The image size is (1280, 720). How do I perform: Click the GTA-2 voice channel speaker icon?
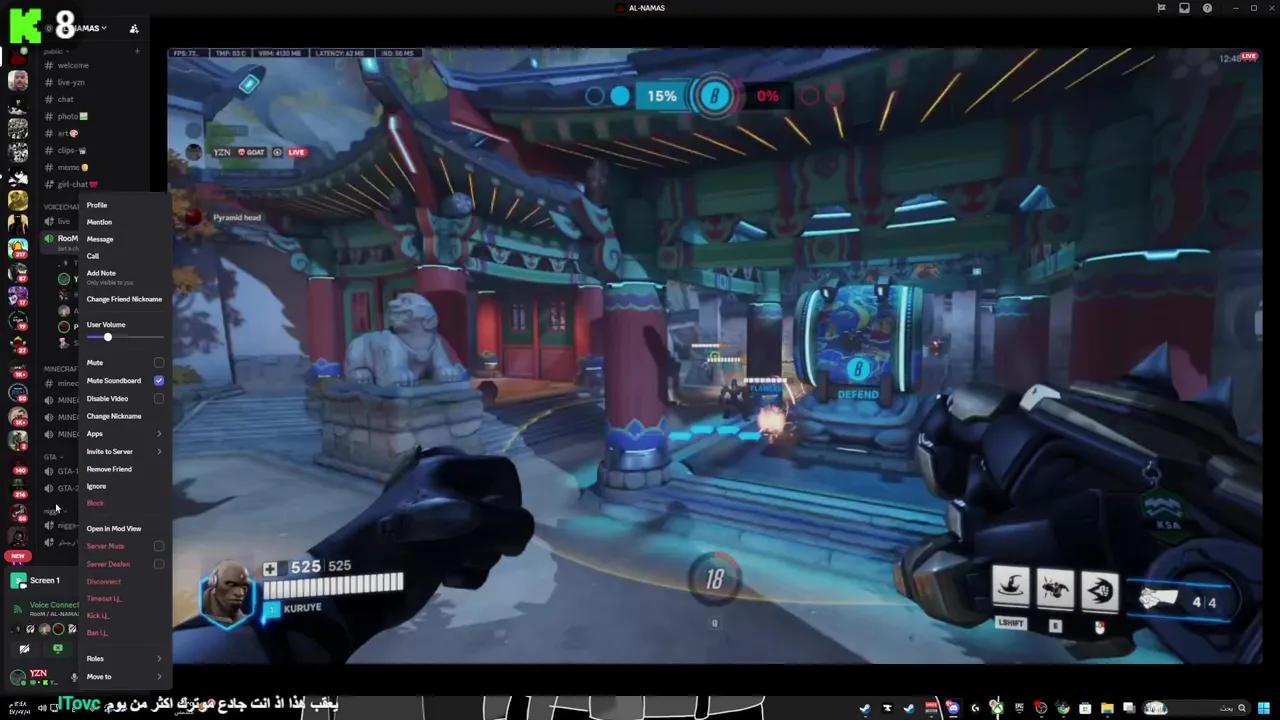click(49, 488)
